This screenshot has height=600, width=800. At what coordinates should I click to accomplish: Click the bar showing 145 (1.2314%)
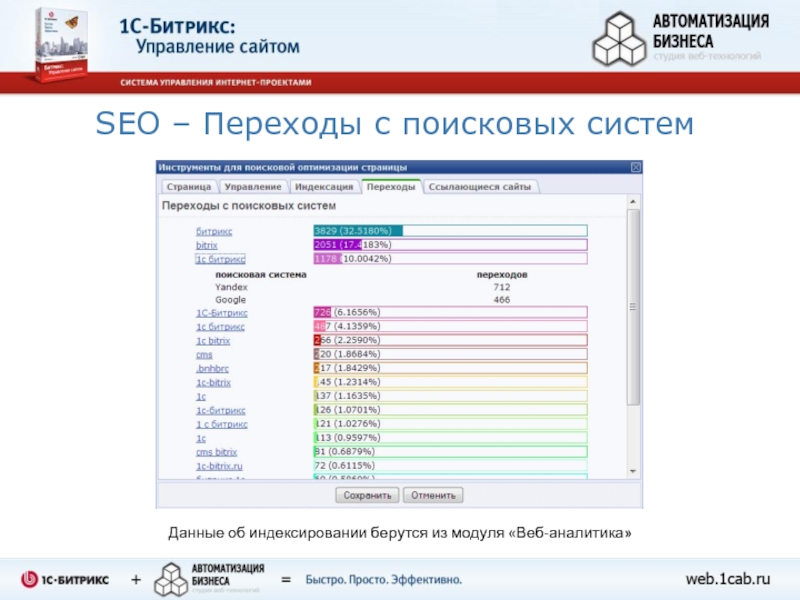click(x=451, y=382)
